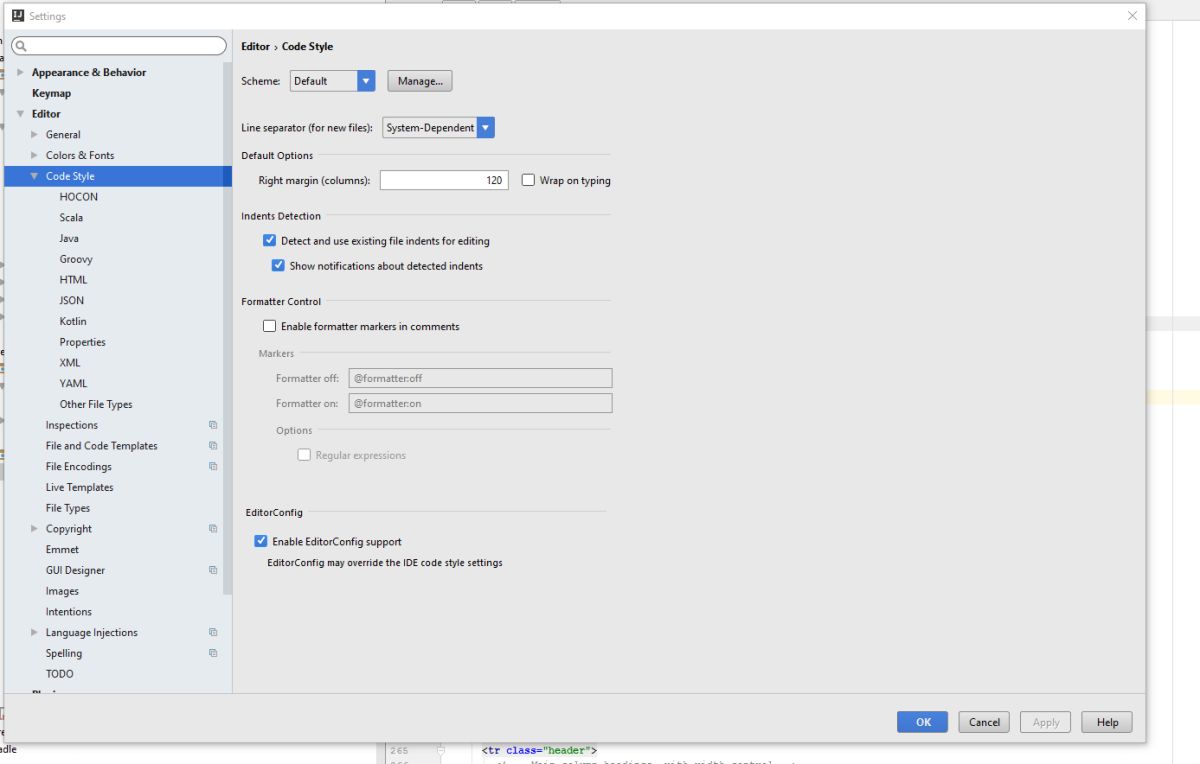The width and height of the screenshot is (1200, 764).
Task: Click project-level icon next to Copyright
Action: [213, 528]
